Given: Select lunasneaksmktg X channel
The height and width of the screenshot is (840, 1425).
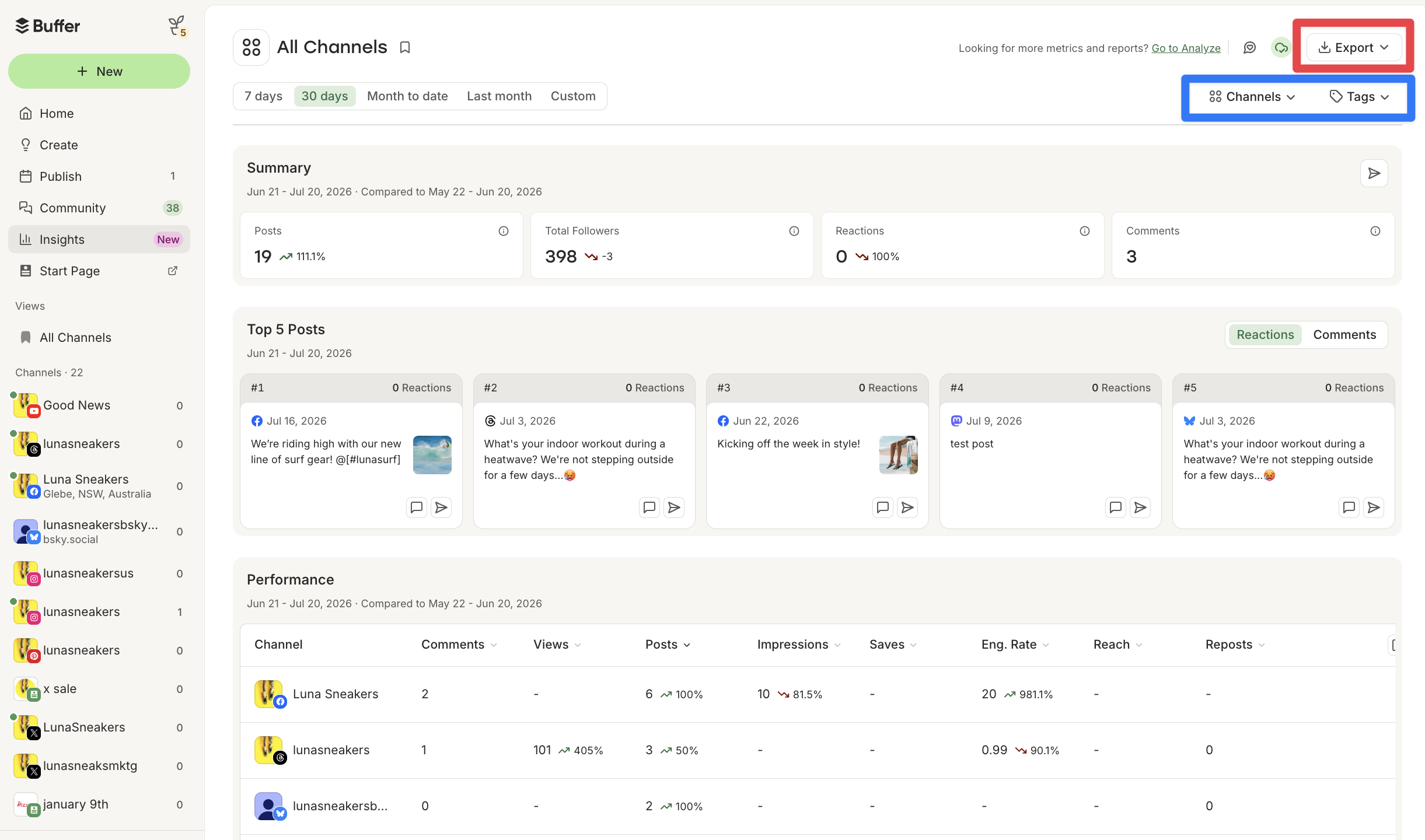Looking at the screenshot, I should [x=99, y=766].
